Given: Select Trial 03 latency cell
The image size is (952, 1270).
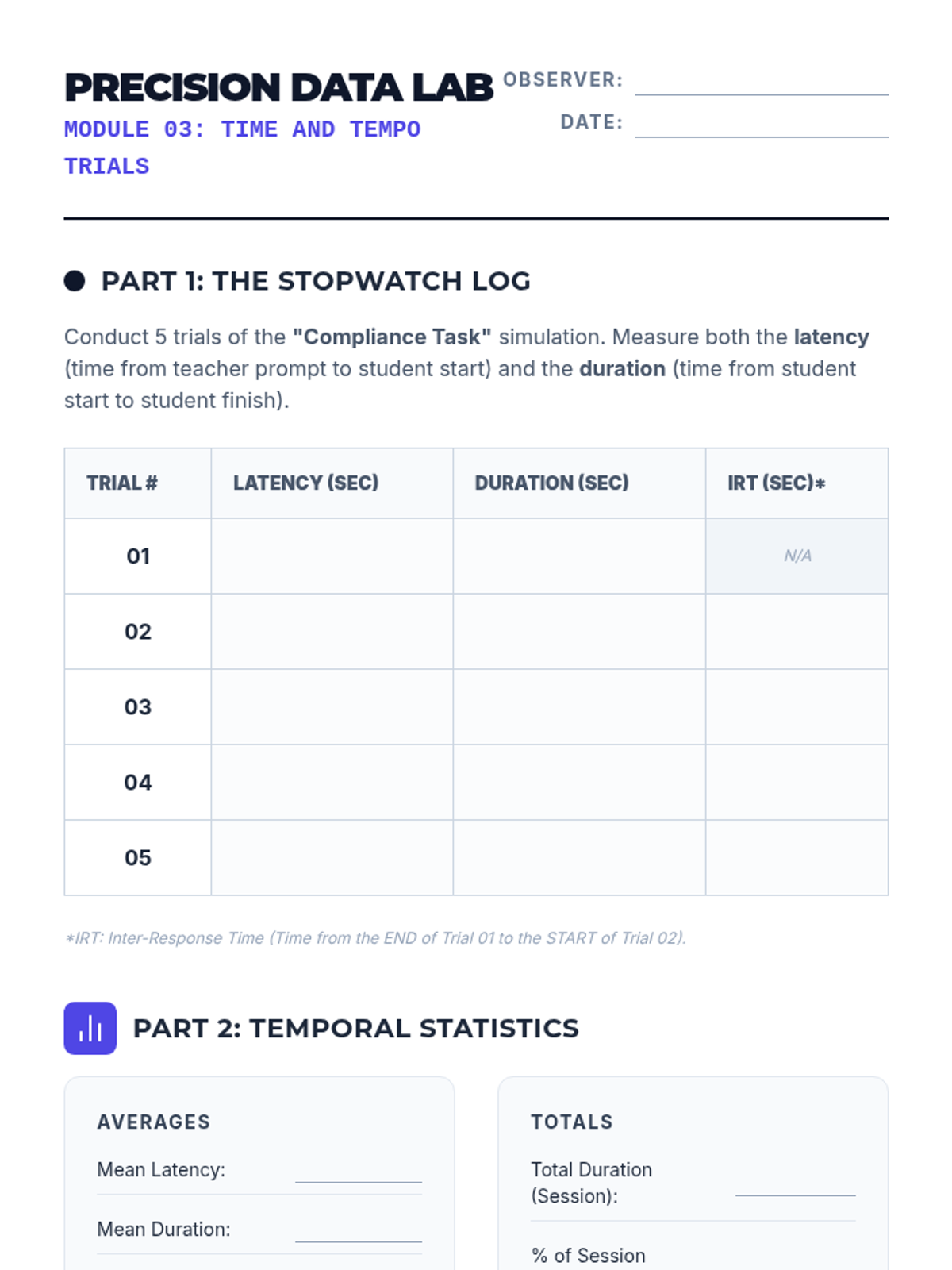Looking at the screenshot, I should coord(332,706).
